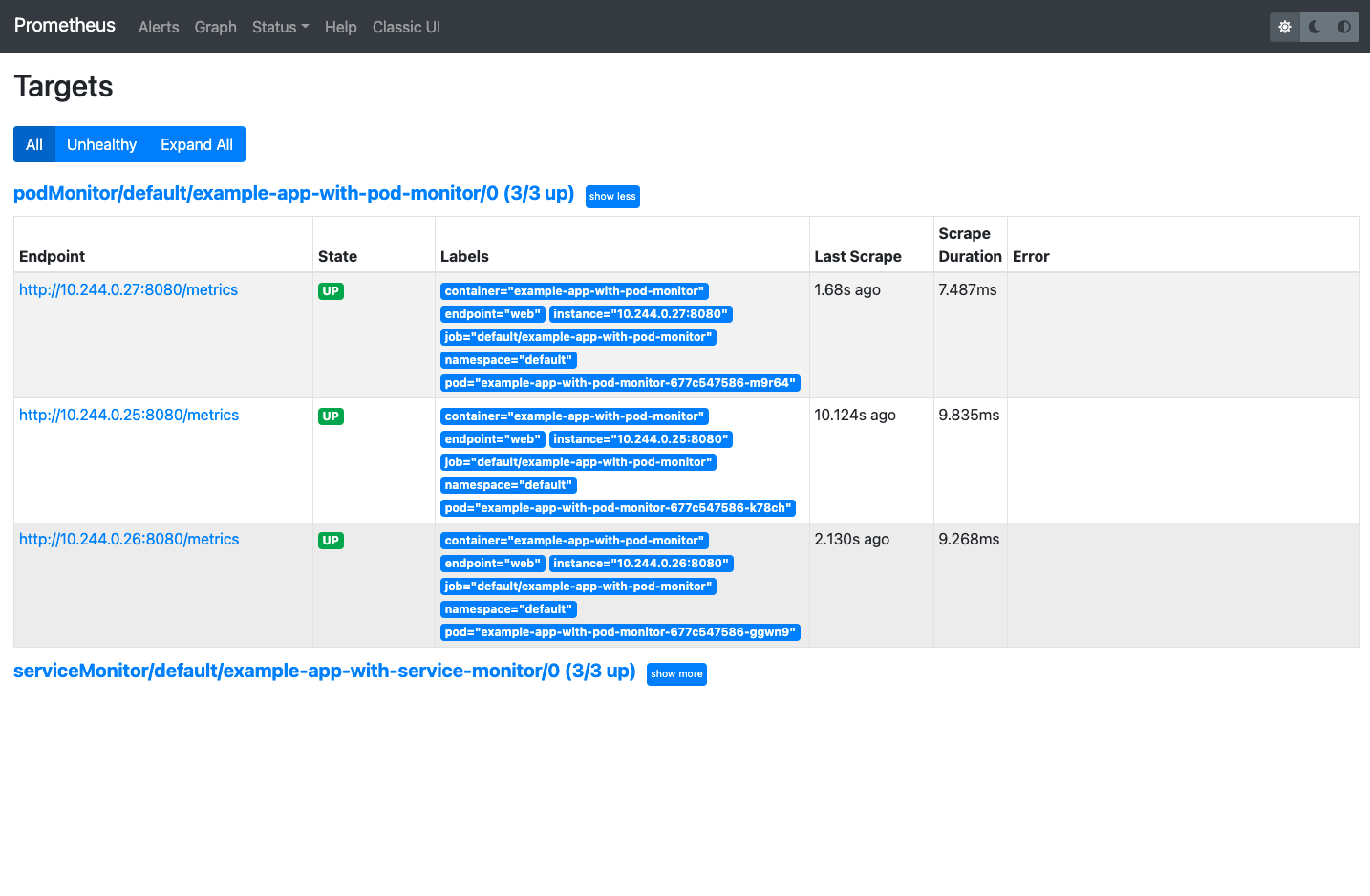The height and width of the screenshot is (896, 1370).
Task: Toggle Expand All target pools
Action: pyautogui.click(x=197, y=144)
